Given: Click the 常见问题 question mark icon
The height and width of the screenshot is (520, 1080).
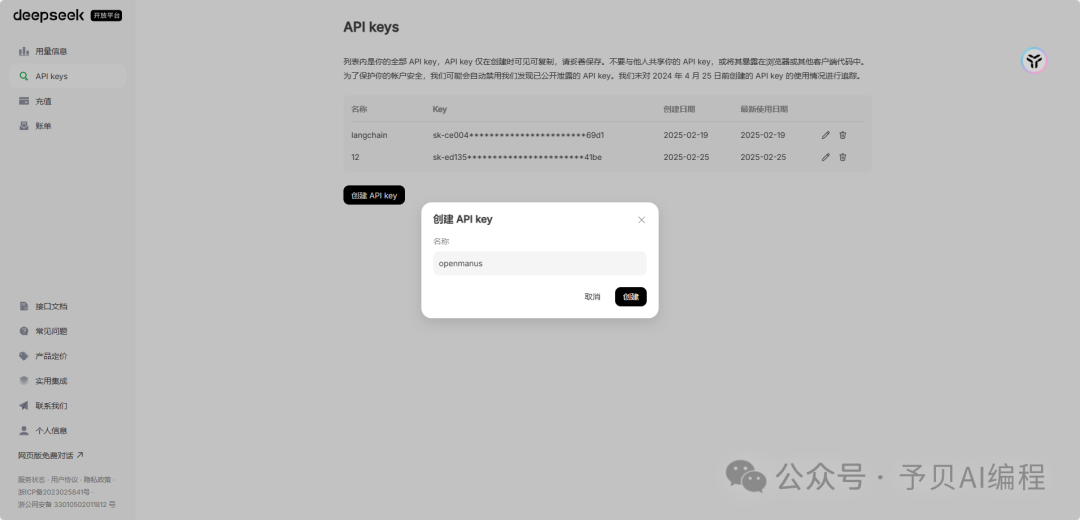Looking at the screenshot, I should 23,331.
